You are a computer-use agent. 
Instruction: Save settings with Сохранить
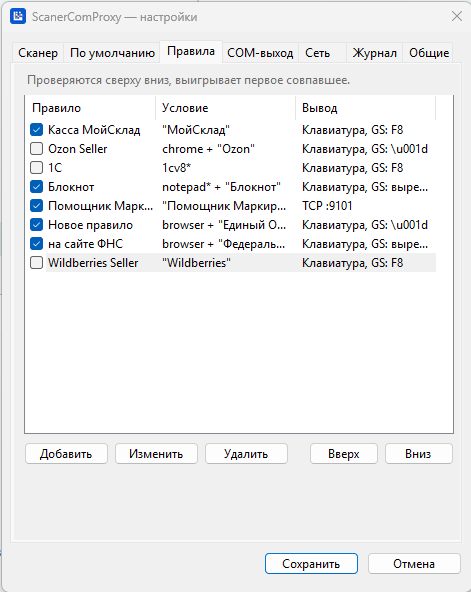click(x=311, y=564)
